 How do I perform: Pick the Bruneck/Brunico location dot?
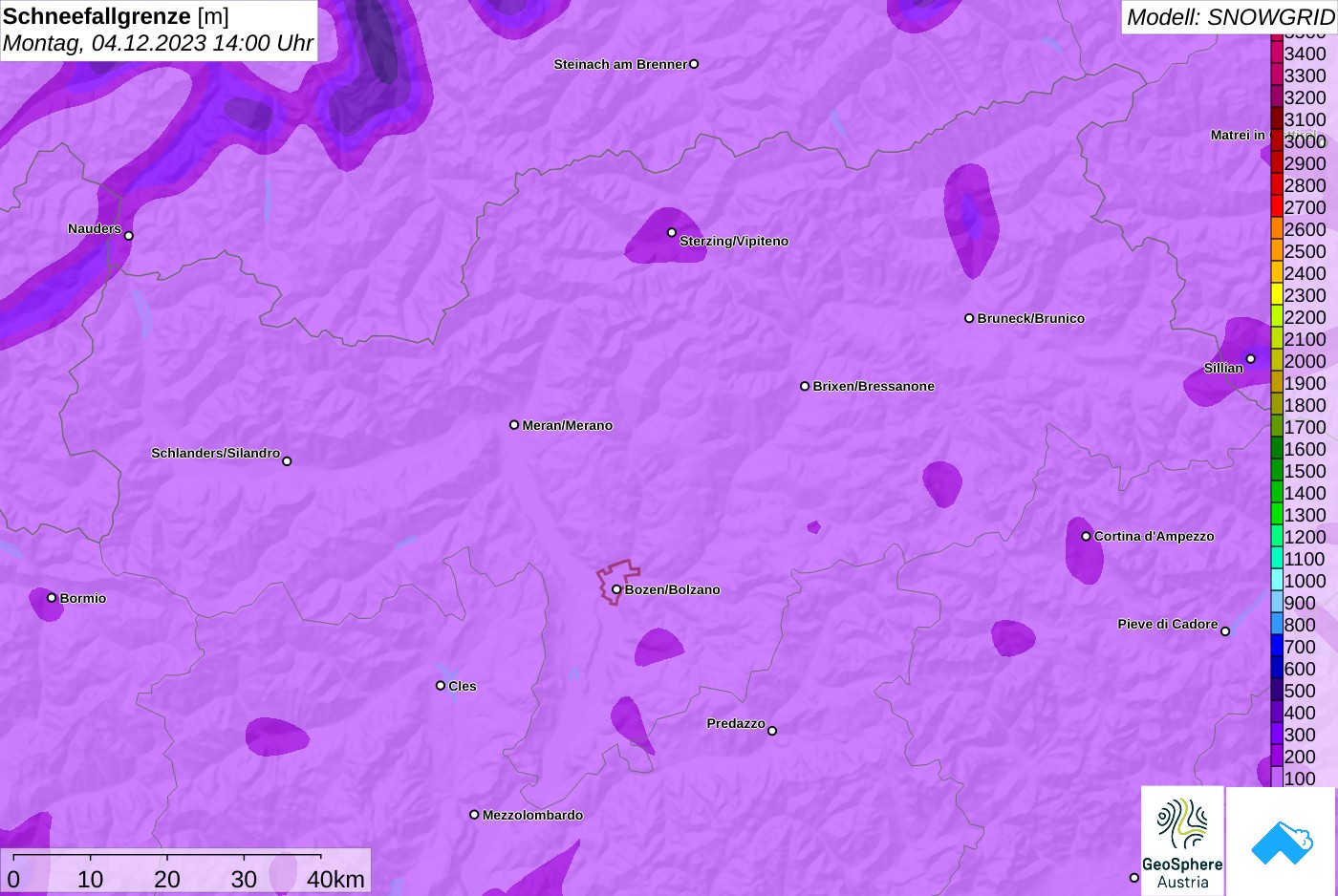point(969,318)
